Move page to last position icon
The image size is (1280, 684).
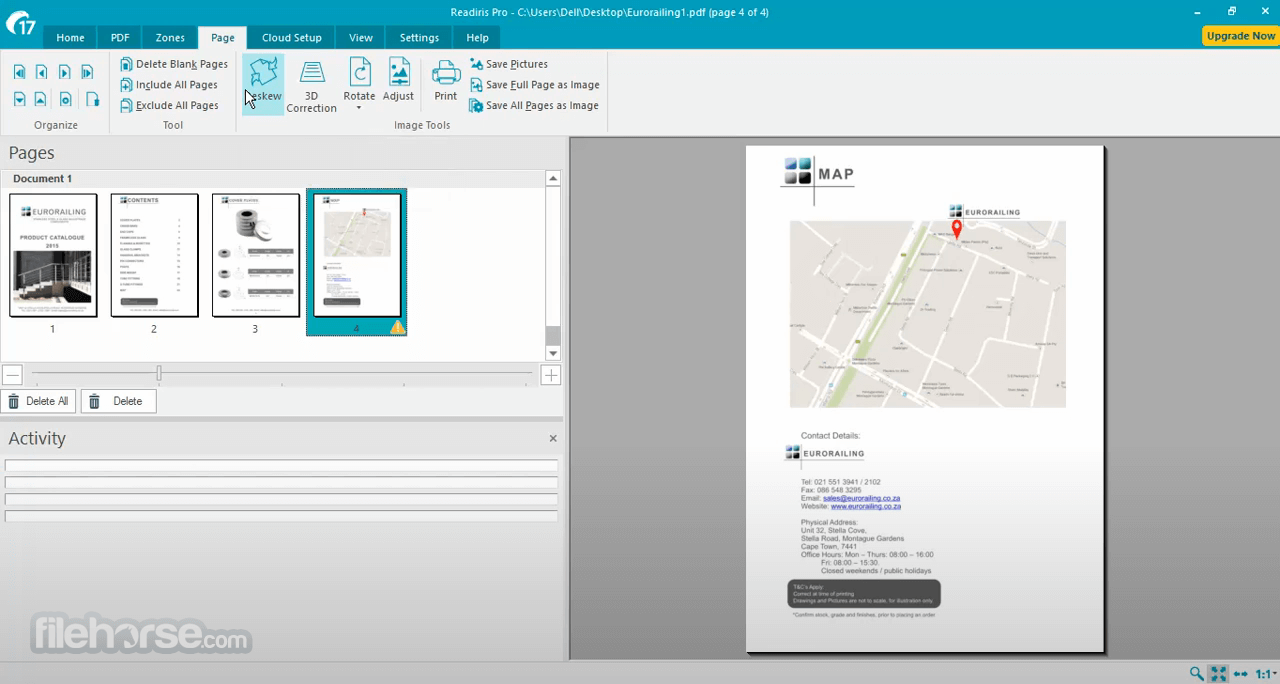point(88,71)
